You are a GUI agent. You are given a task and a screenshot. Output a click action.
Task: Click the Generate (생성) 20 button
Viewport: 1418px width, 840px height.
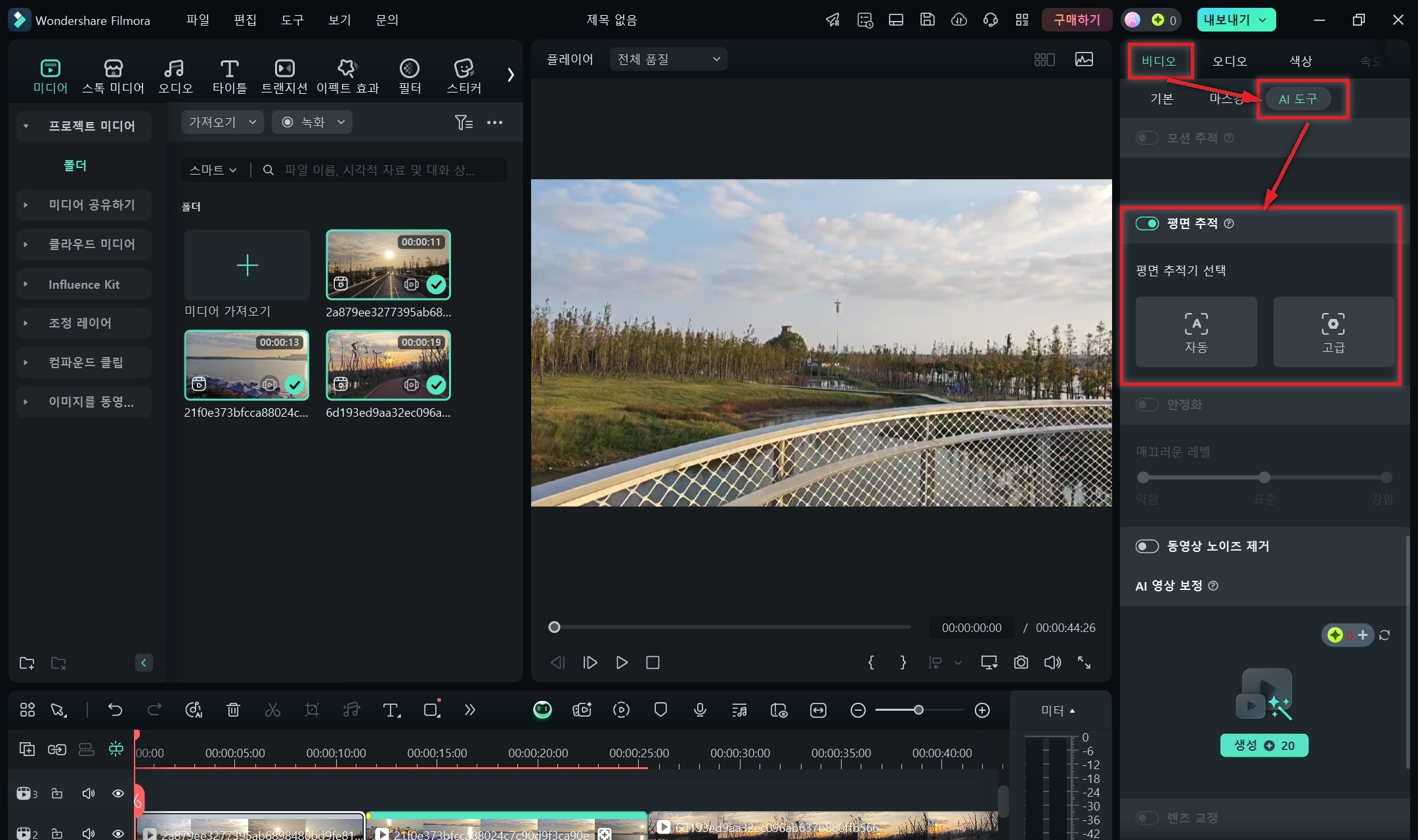coord(1264,745)
